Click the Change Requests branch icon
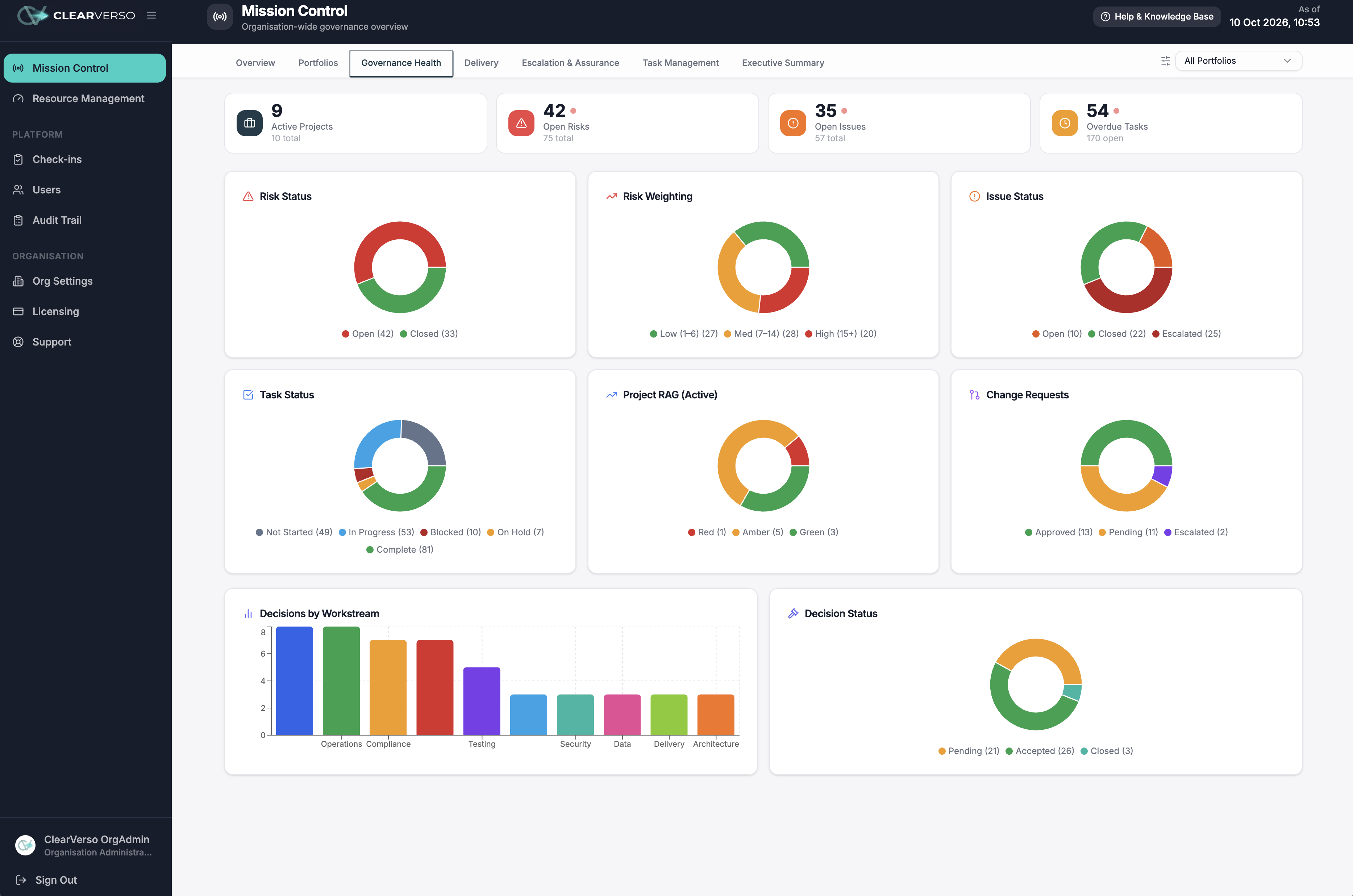 click(975, 395)
